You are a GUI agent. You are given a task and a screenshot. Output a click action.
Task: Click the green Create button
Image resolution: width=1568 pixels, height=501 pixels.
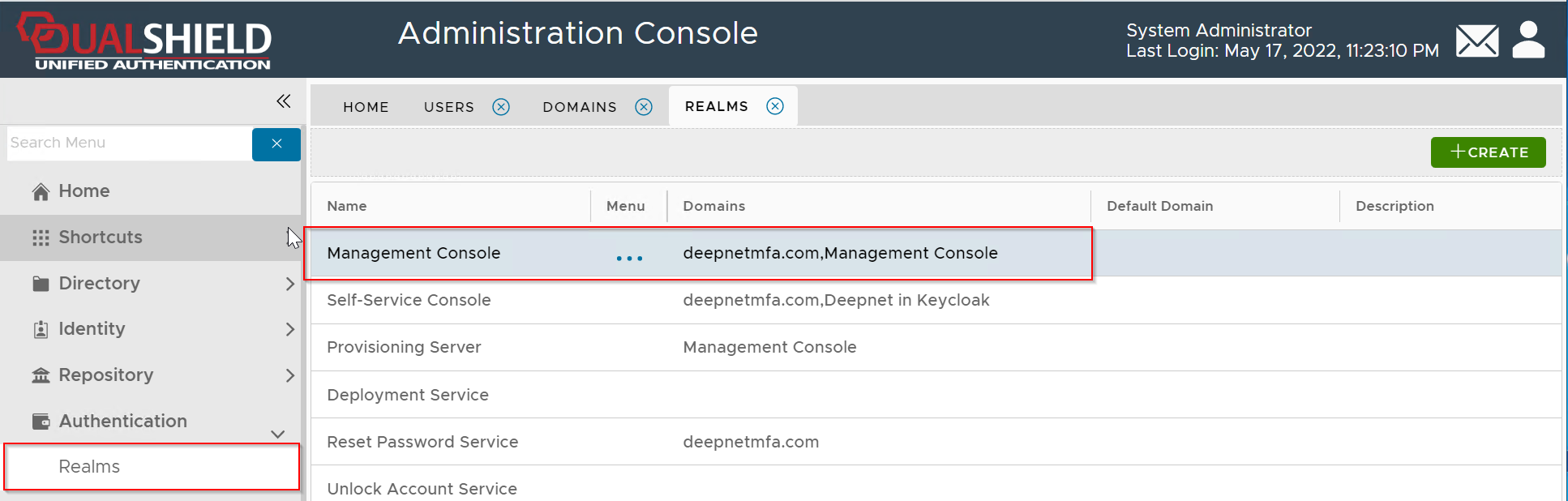tap(1488, 152)
